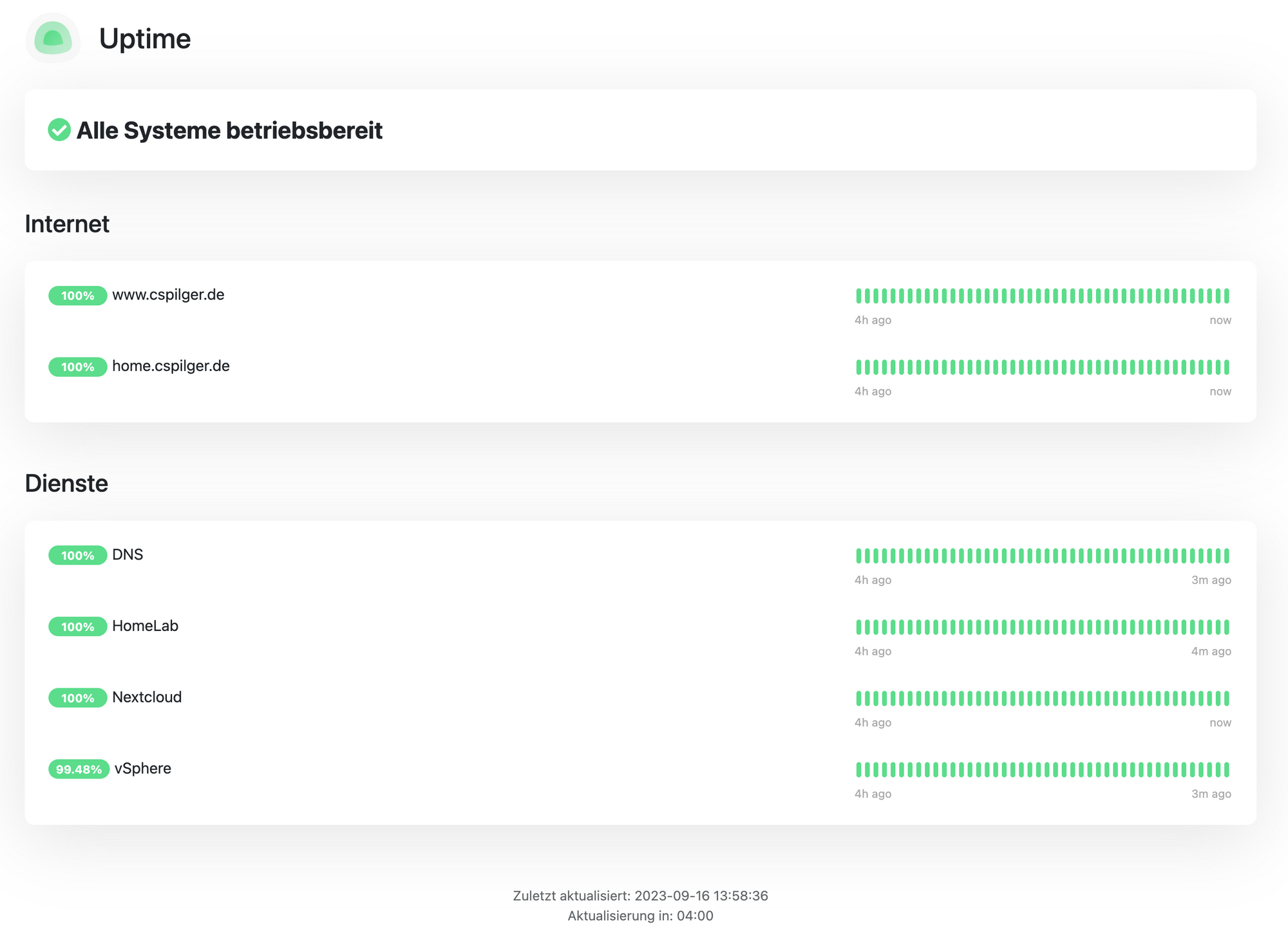This screenshot has width=1288, height=935.
Task: Click the Uptime page title
Action: click(x=145, y=39)
